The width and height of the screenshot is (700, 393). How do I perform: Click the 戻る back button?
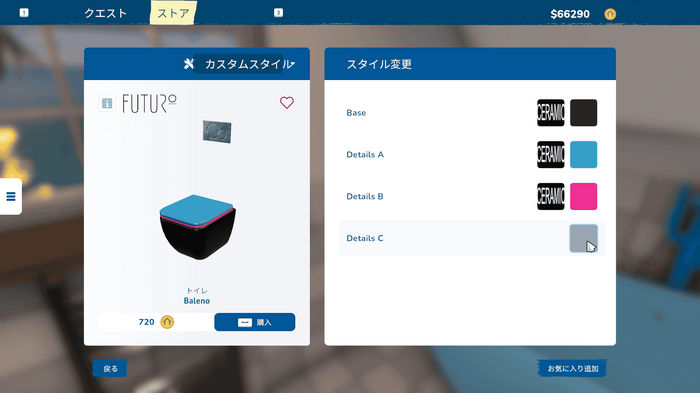pos(110,368)
